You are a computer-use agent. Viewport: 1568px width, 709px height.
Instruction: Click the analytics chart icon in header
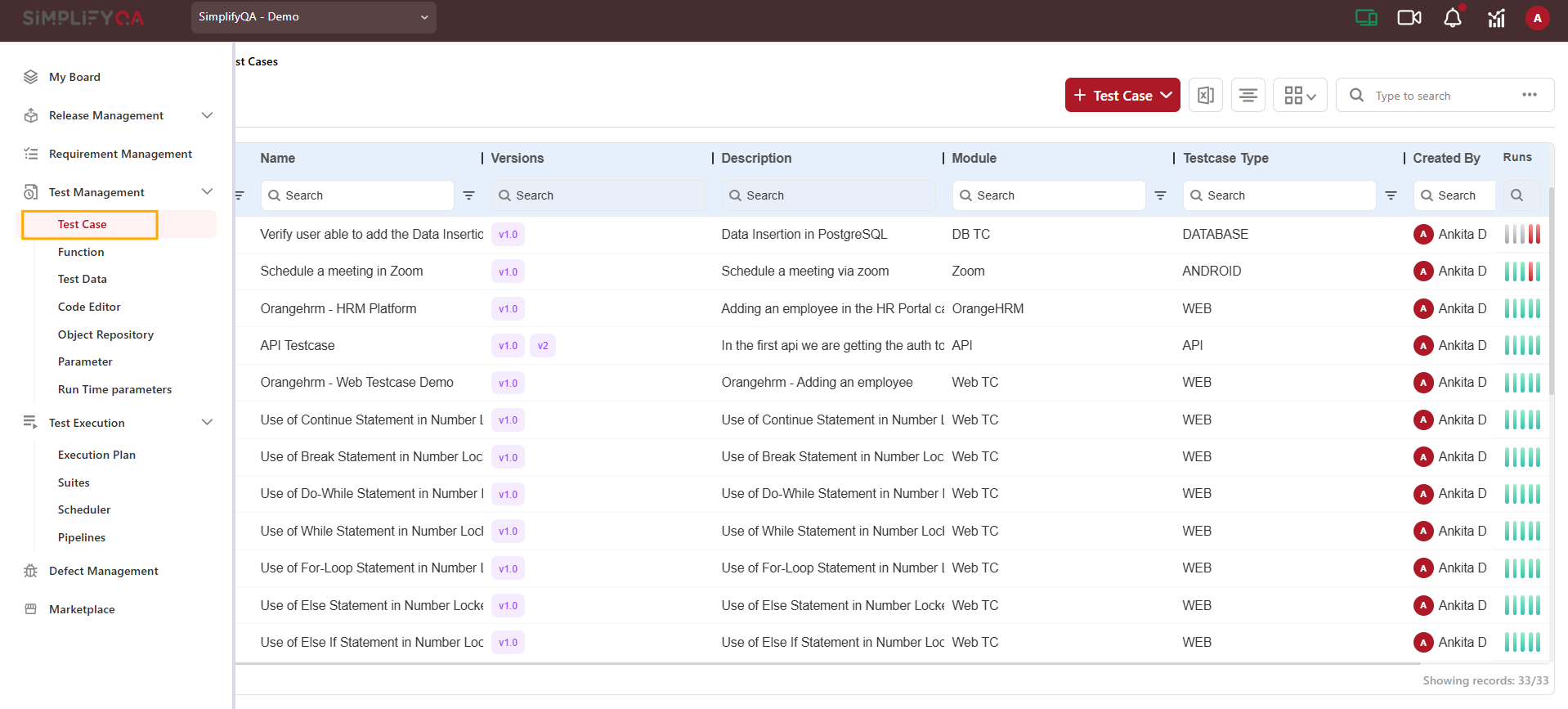(x=1496, y=18)
